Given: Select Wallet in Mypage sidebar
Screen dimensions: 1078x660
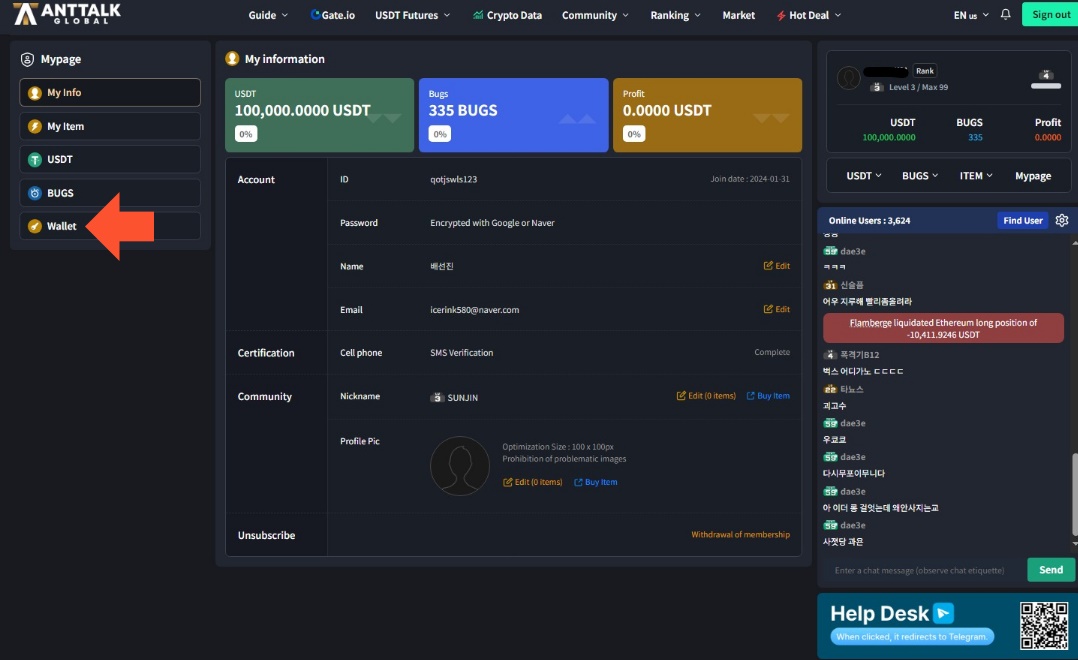Looking at the screenshot, I should click(110, 226).
